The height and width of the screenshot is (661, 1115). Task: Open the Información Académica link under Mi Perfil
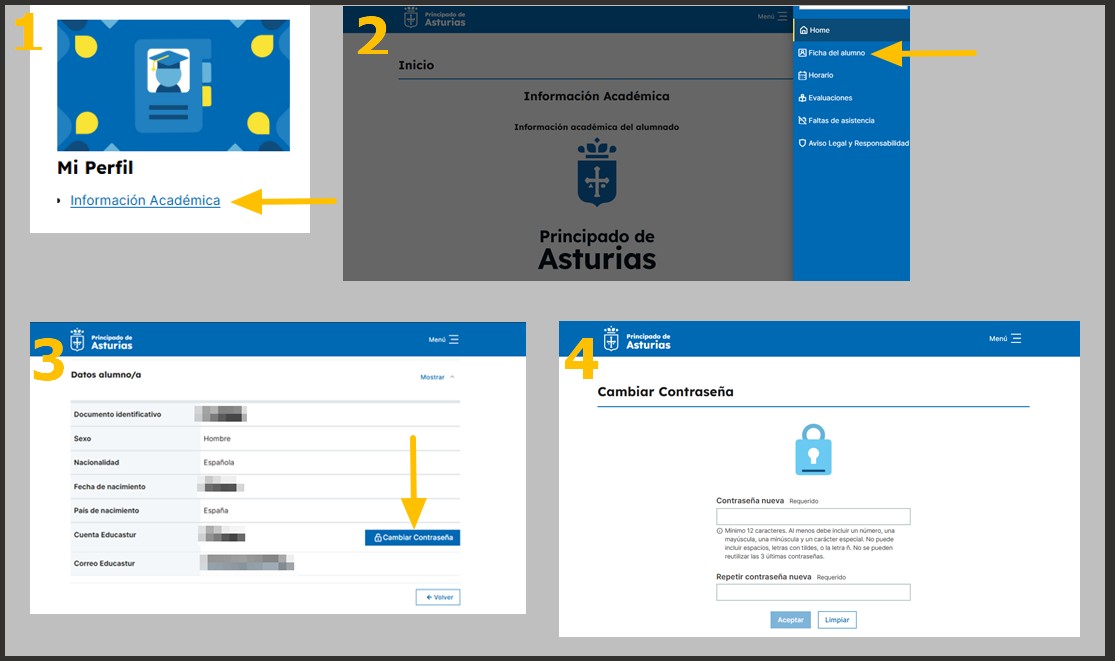145,201
